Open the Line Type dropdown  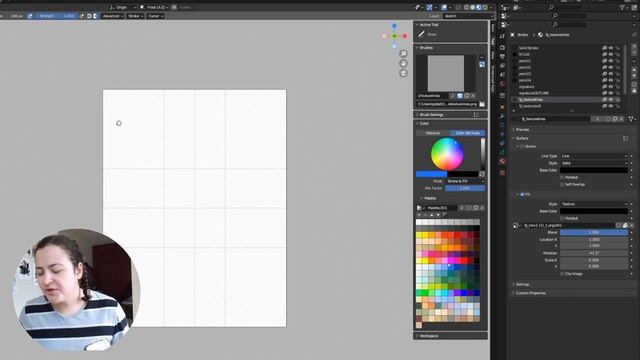tap(594, 156)
